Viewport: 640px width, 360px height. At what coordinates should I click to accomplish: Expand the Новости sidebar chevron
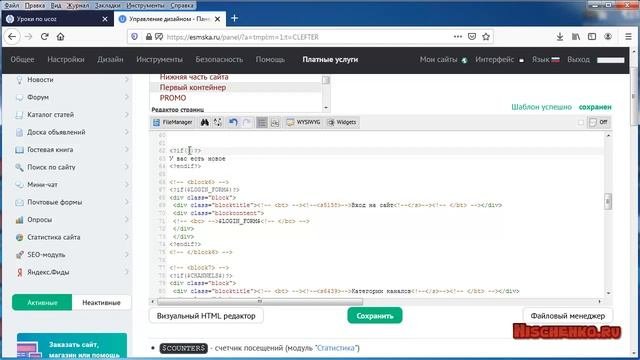pyautogui.click(x=126, y=80)
